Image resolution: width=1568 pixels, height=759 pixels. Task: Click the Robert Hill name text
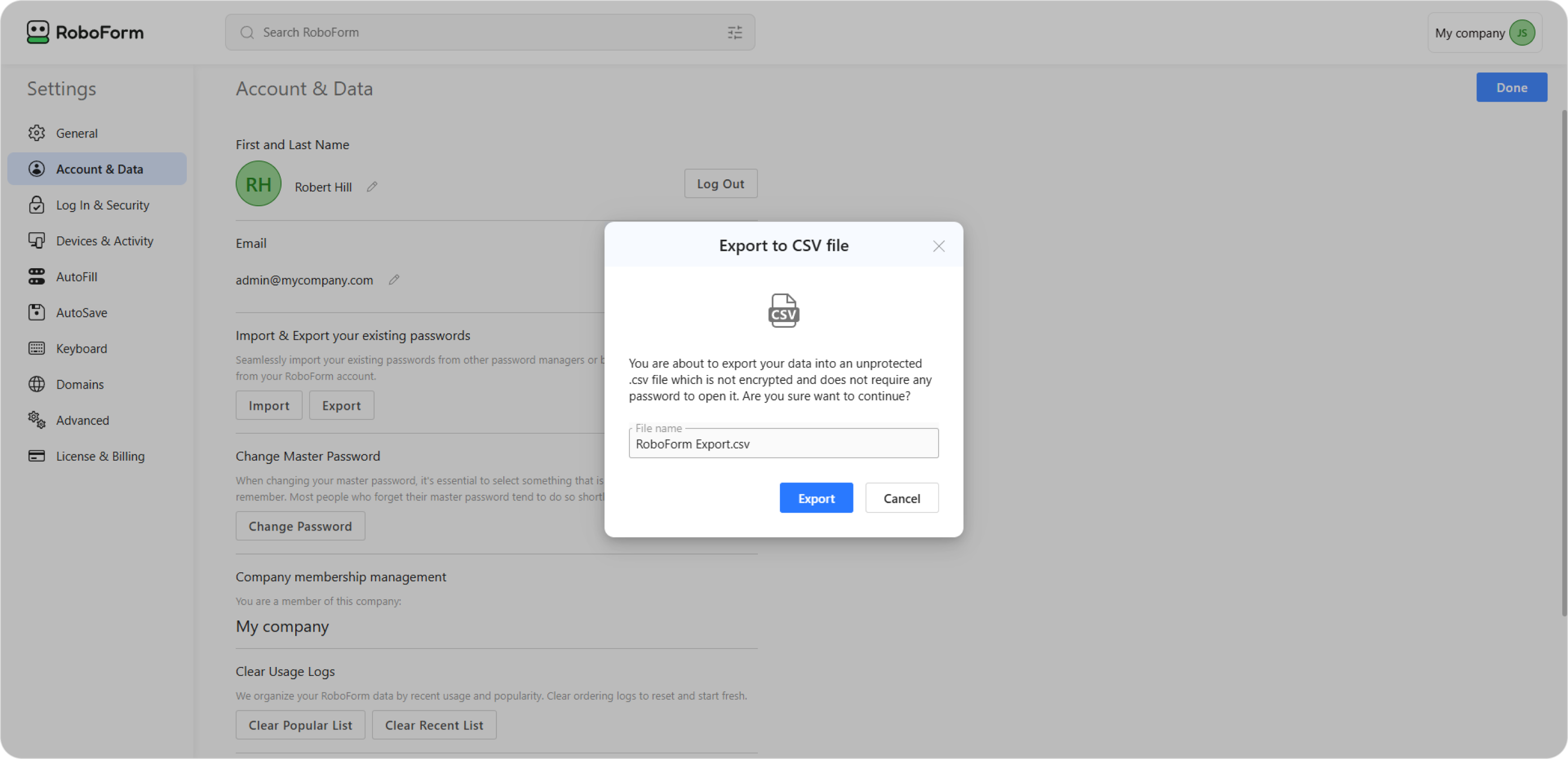pyautogui.click(x=323, y=187)
